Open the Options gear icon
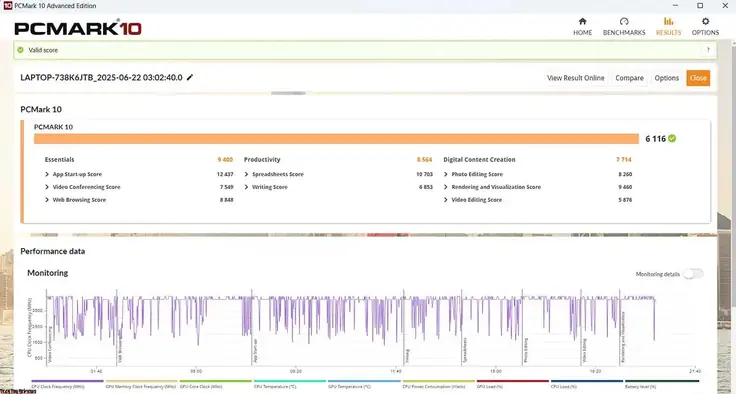Screen dimensions: 736x394 pyautogui.click(x=705, y=21)
